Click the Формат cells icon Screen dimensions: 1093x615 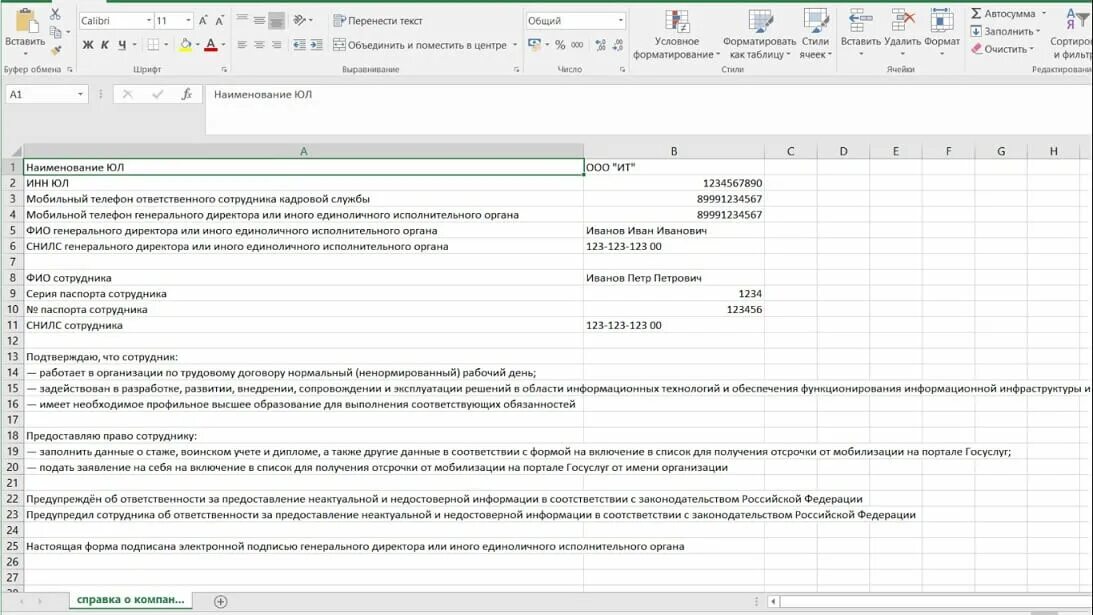point(942,21)
